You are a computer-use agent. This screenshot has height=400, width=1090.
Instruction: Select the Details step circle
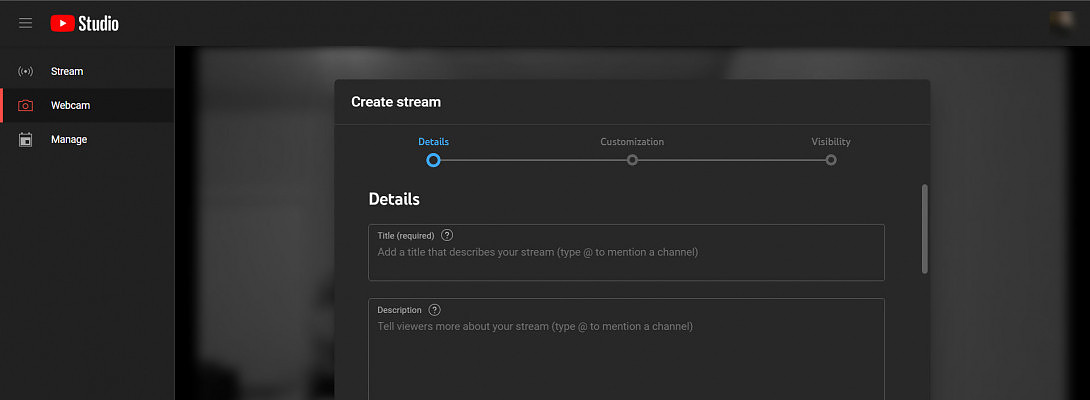(433, 160)
